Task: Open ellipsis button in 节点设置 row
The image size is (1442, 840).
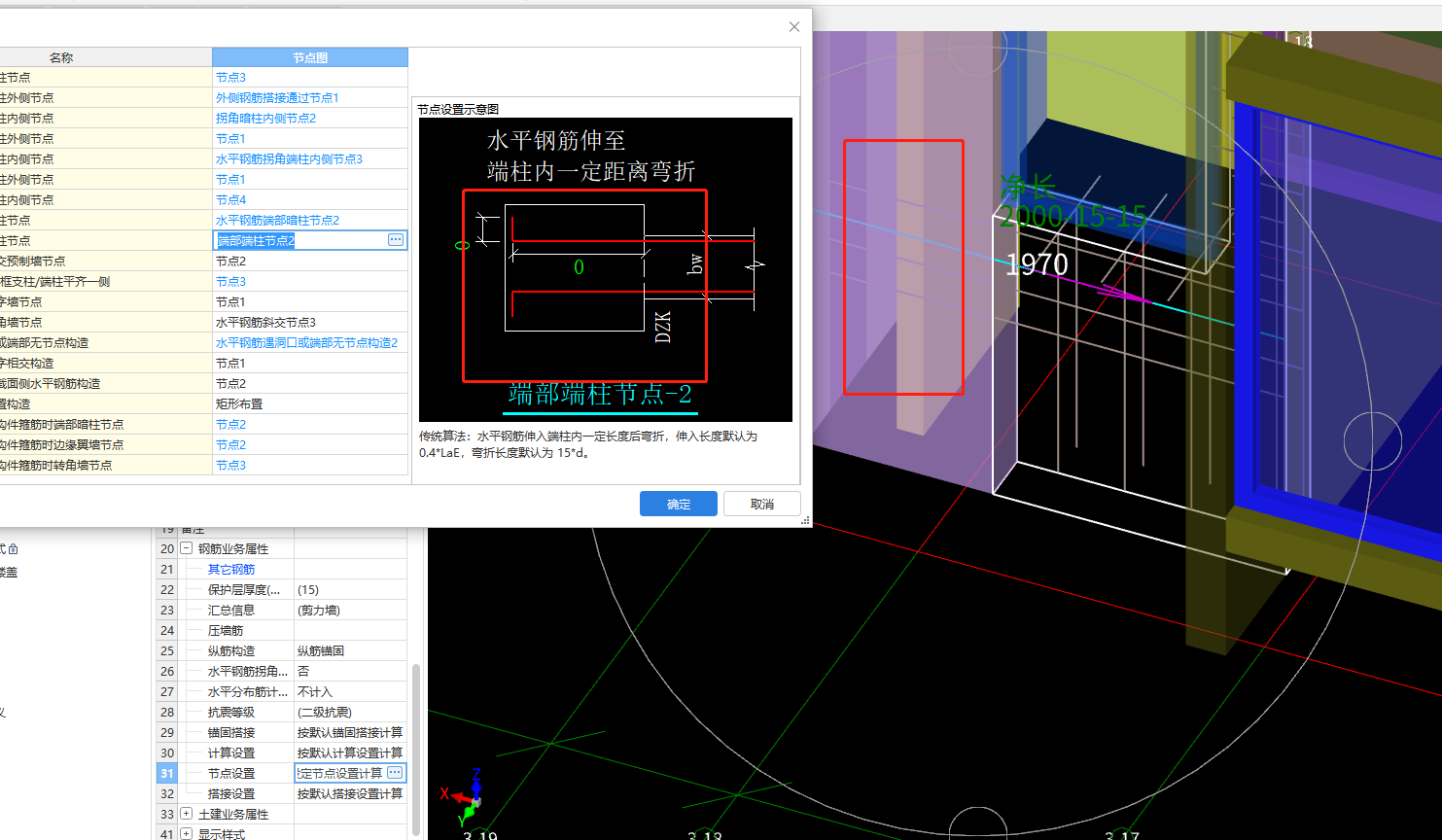Action: tap(395, 773)
